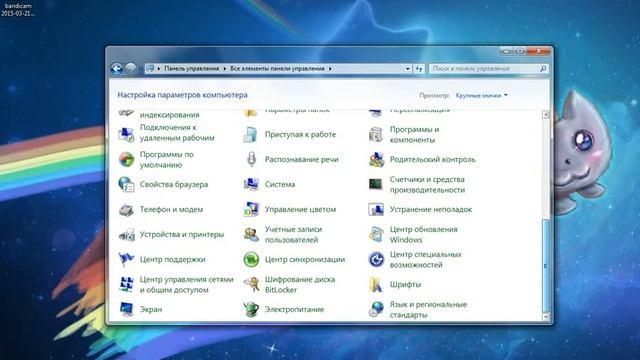Open Phone and Modem (Телефон и модем) icon
This screenshot has width=640, height=360.
126,210
